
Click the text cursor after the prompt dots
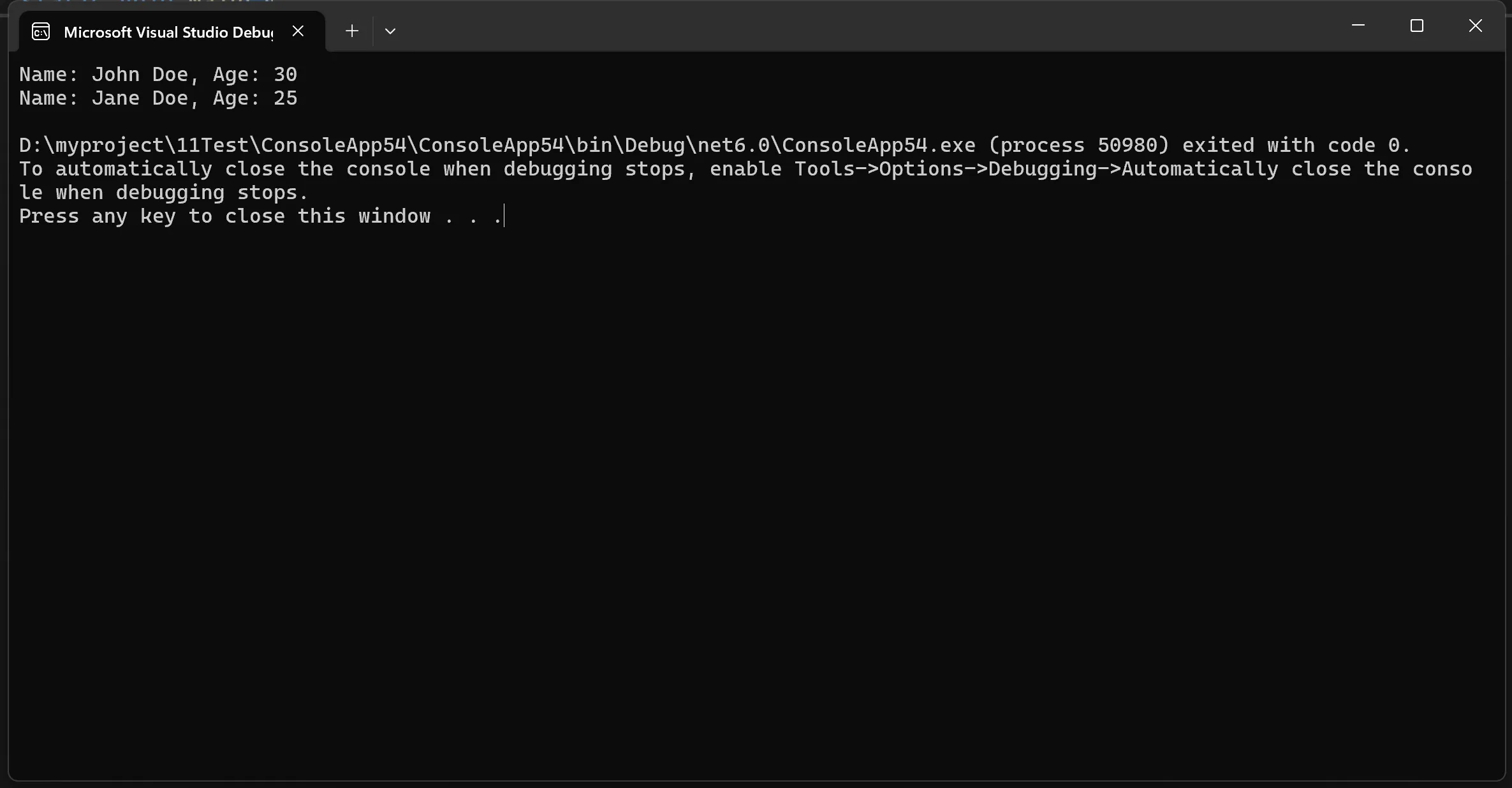coord(504,216)
